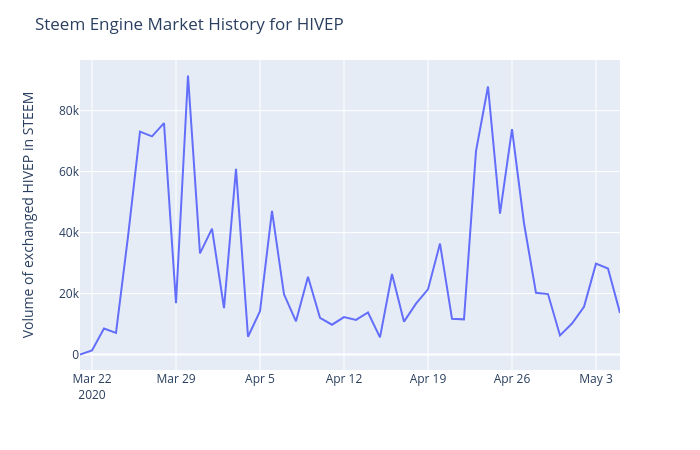Click the '60k' y-axis tick label
Image resolution: width=700 pixels, height=450 pixels.
69,172
